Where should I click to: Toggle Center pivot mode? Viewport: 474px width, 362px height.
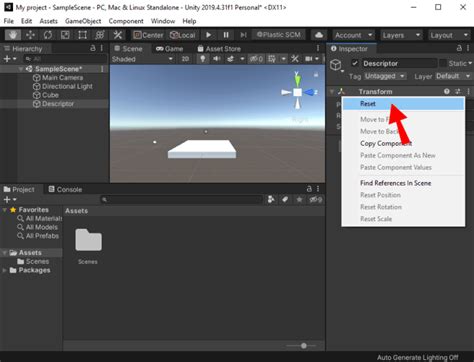(148, 35)
